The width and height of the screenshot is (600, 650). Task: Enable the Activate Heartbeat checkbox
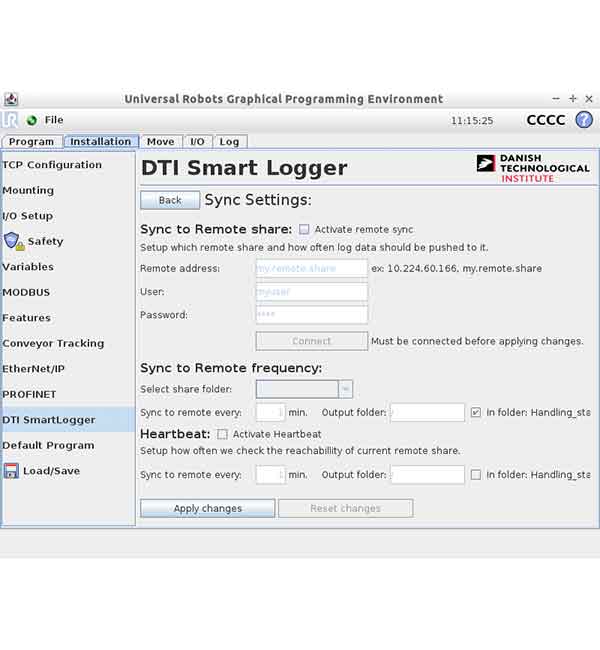(222, 434)
